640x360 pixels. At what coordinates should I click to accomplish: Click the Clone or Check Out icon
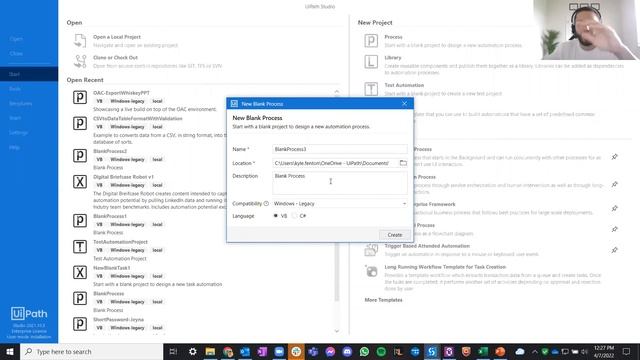pyautogui.click(x=80, y=62)
